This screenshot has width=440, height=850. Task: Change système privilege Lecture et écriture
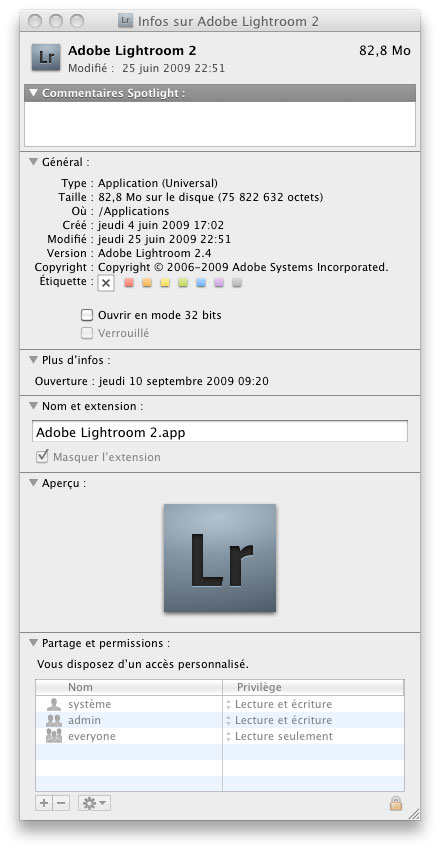(x=279, y=704)
